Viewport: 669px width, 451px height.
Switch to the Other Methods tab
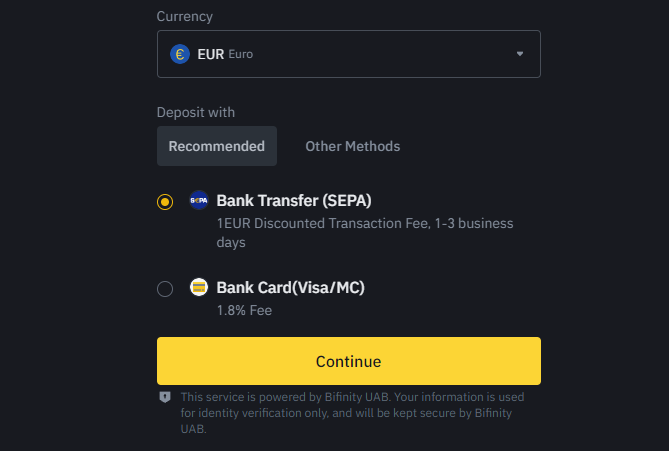coord(352,146)
